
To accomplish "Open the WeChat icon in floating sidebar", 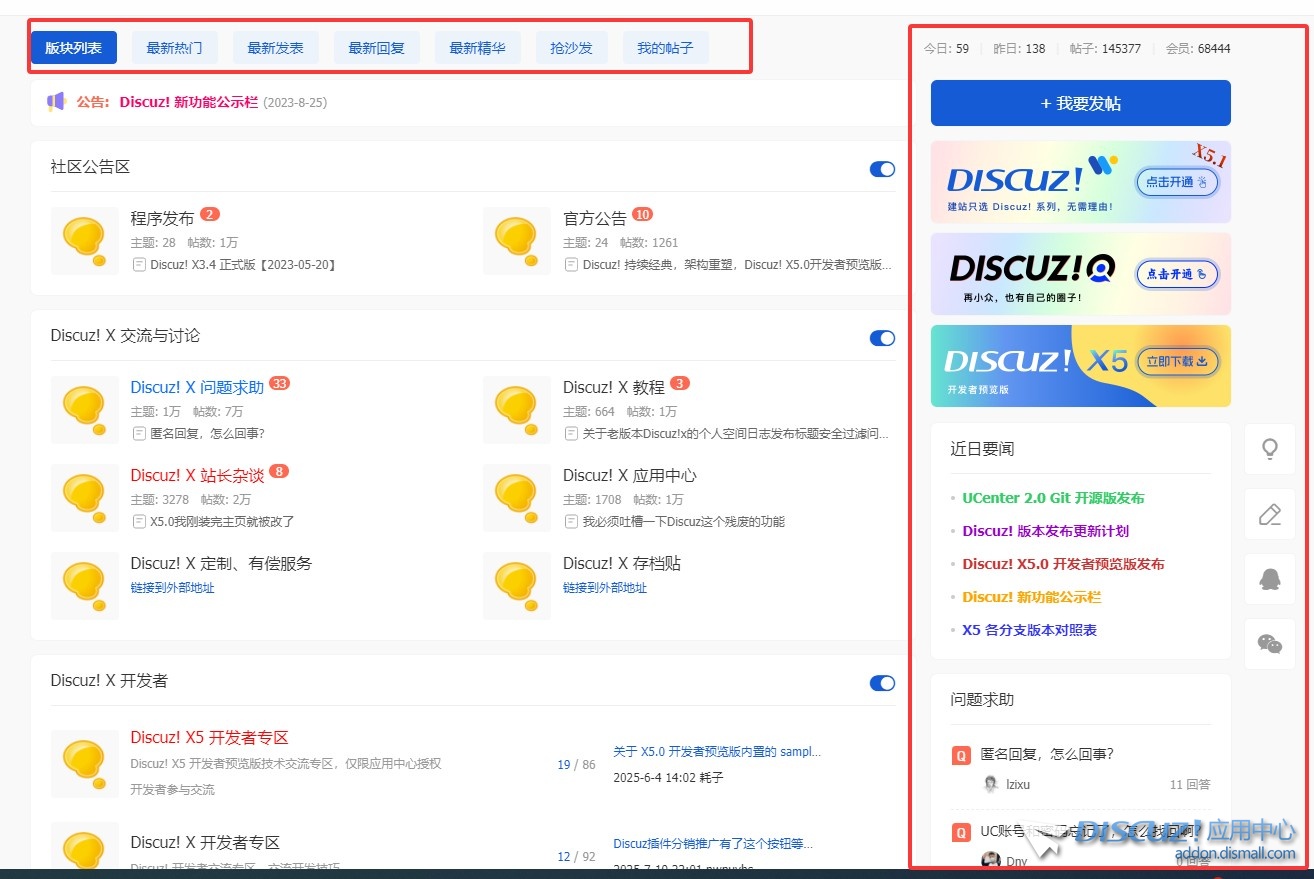I will (x=1269, y=644).
